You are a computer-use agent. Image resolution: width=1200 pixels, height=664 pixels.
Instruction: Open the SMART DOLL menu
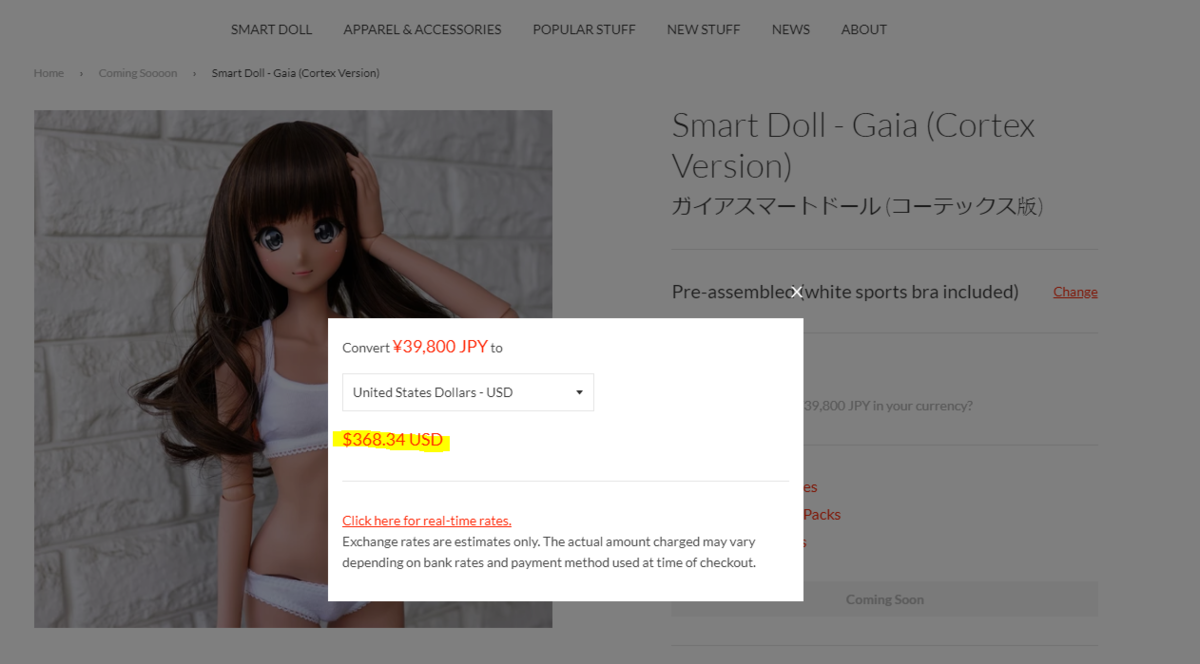click(x=271, y=29)
